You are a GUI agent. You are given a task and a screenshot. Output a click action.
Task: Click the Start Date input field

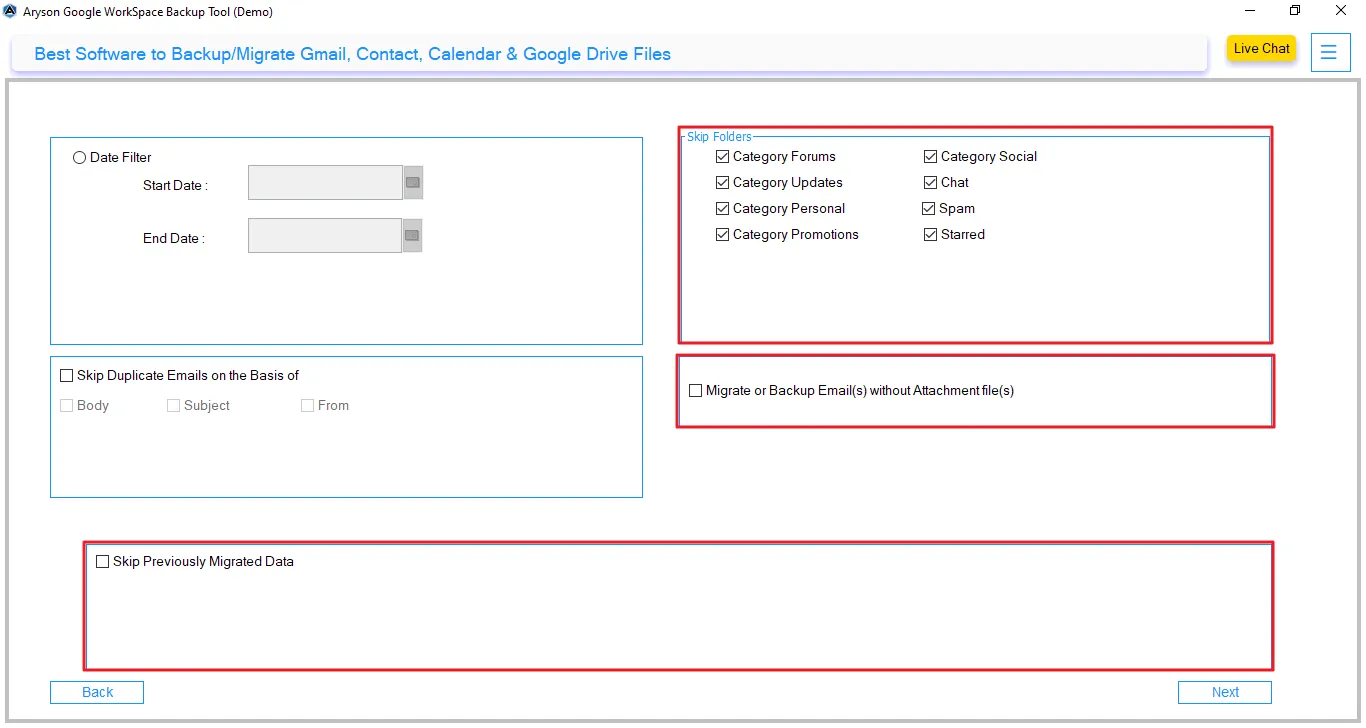tap(325, 182)
